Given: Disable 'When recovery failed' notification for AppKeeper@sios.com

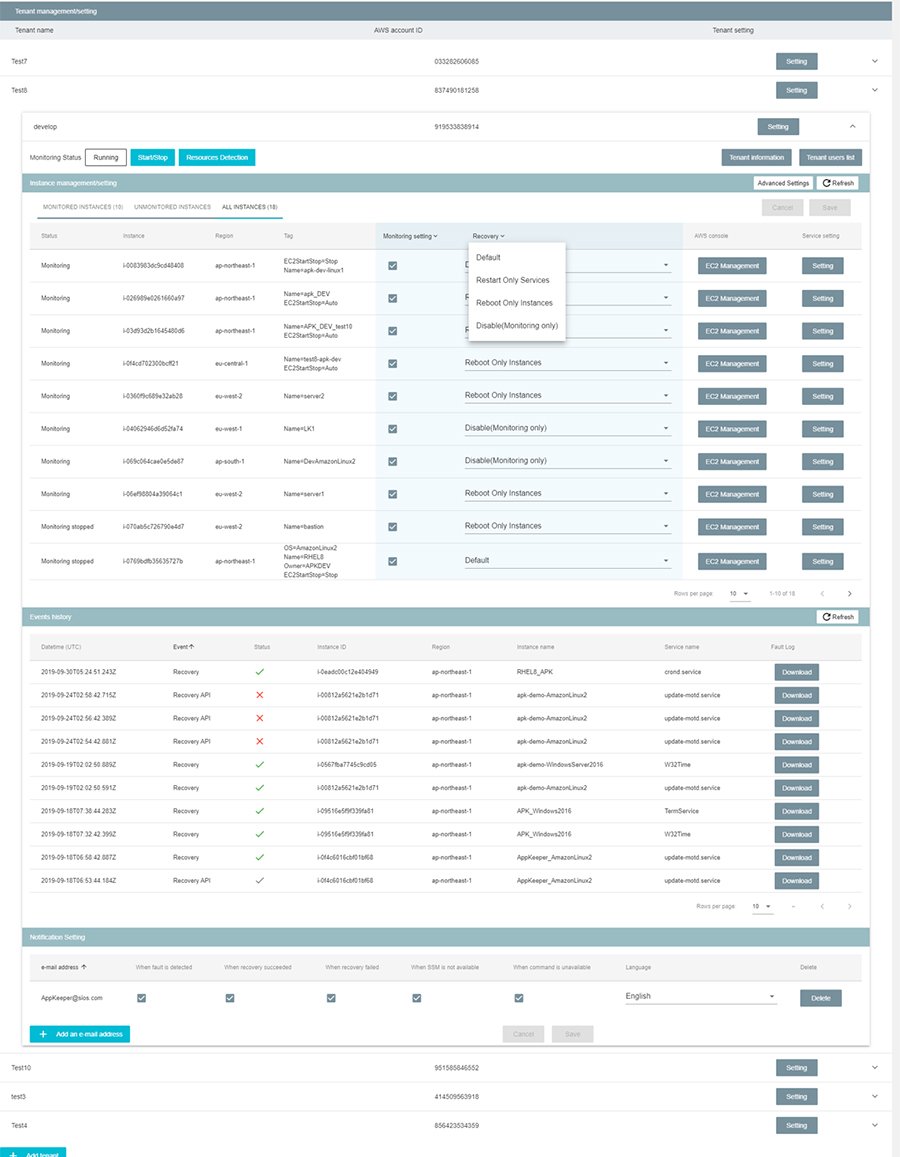Looking at the screenshot, I should click(x=330, y=997).
